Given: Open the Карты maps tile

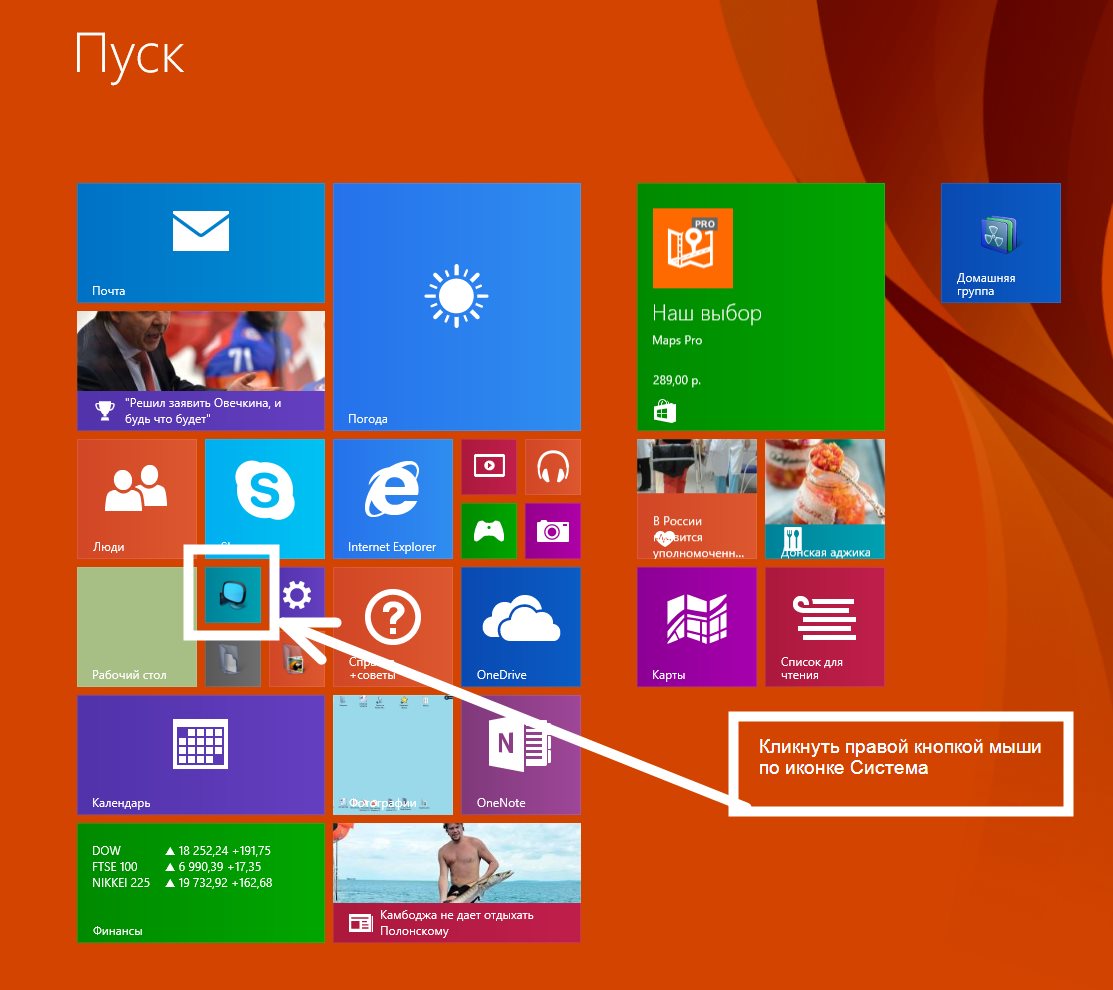Looking at the screenshot, I should point(697,627).
